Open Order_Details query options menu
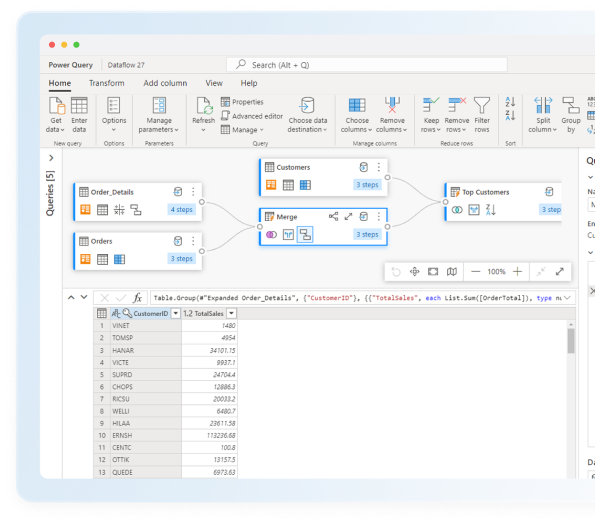Image resolution: width=595 pixels, height=524 pixels. (x=193, y=192)
